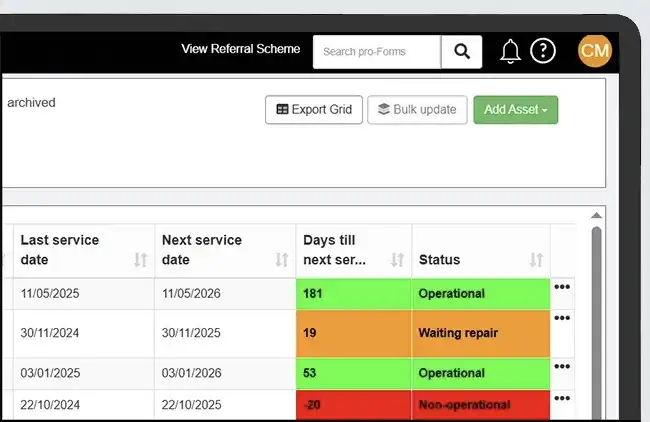
Task: Sort by Last service date column
Action: [x=140, y=260]
